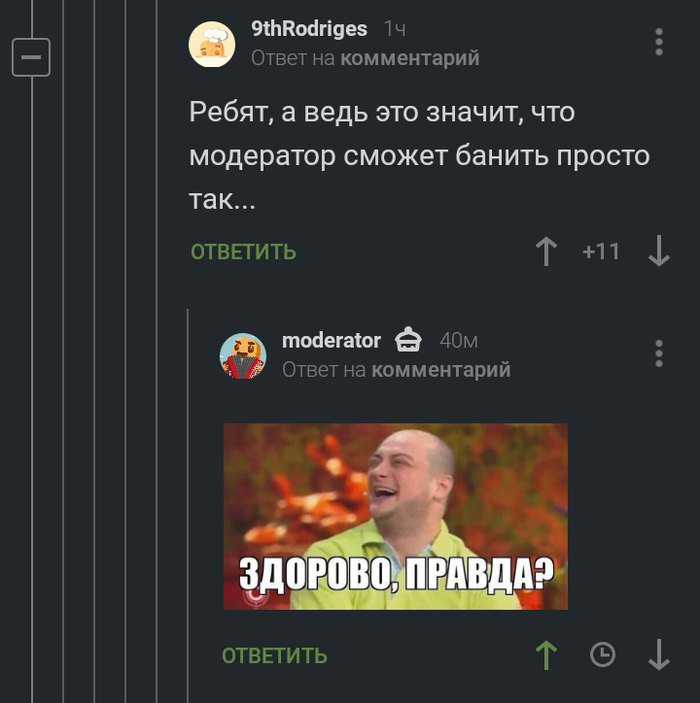Click the +11 rating counter
The width and height of the screenshot is (700, 703).
[x=601, y=251]
